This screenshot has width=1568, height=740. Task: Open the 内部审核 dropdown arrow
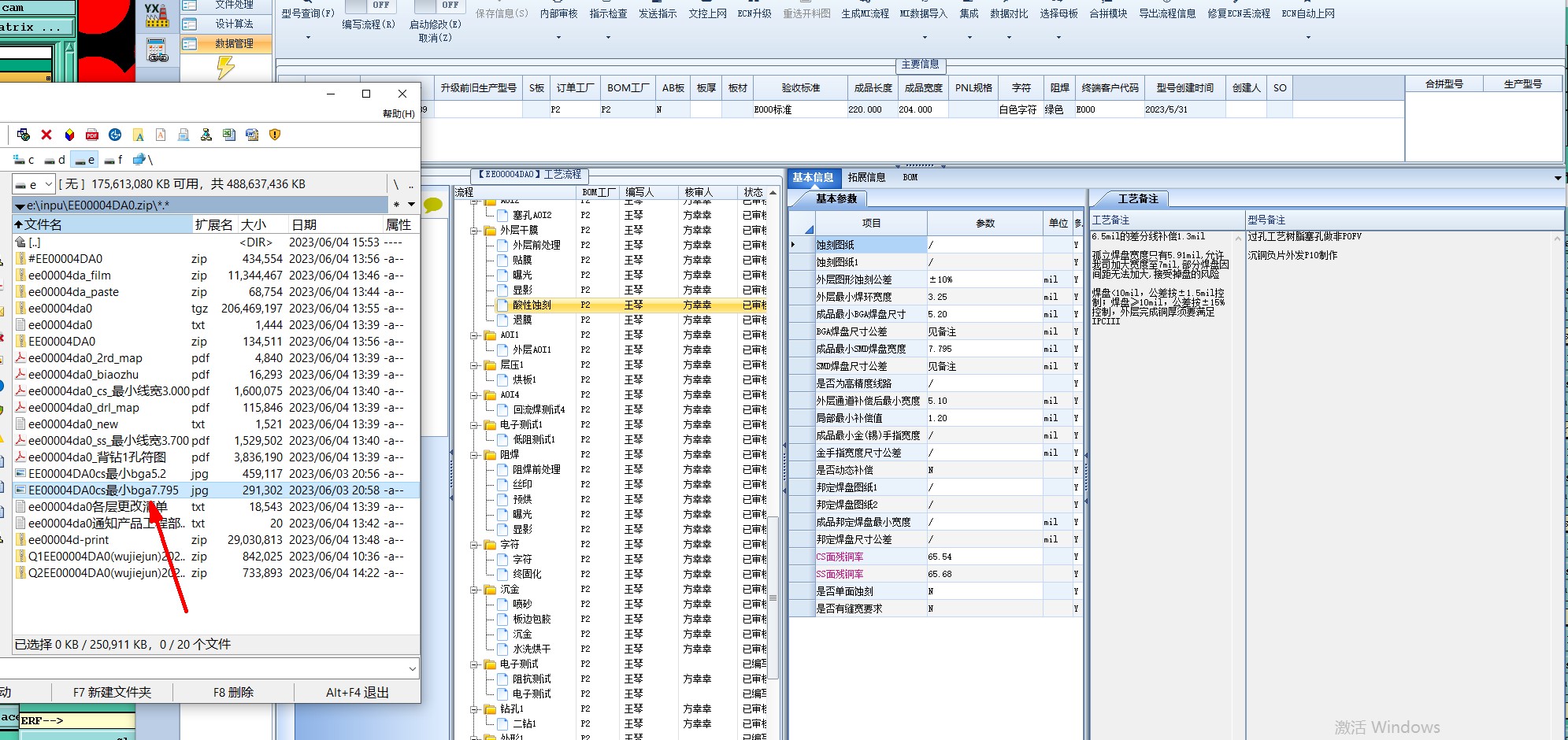[558, 37]
